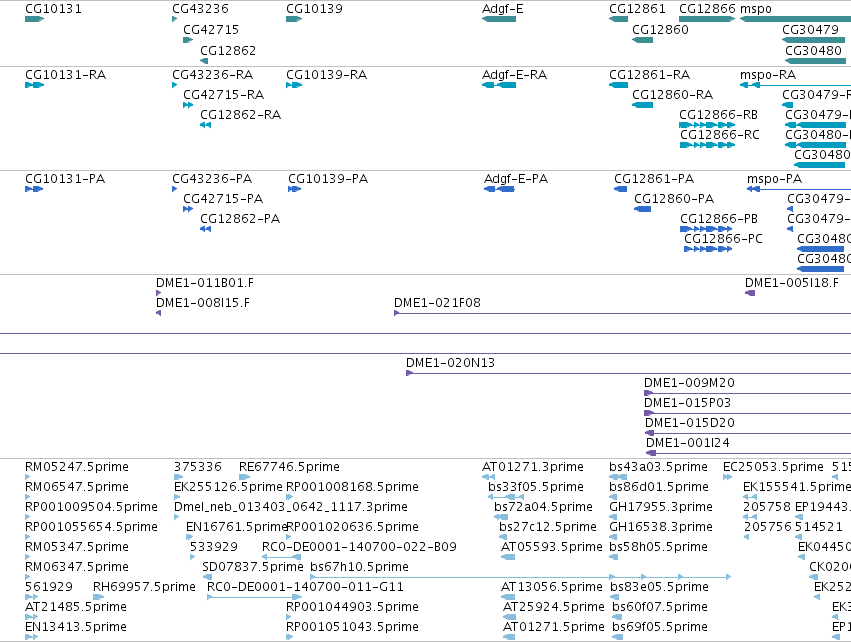The image size is (851, 642).
Task: Select the Adgf-E-PA protein glyph
Action: click(x=499, y=189)
